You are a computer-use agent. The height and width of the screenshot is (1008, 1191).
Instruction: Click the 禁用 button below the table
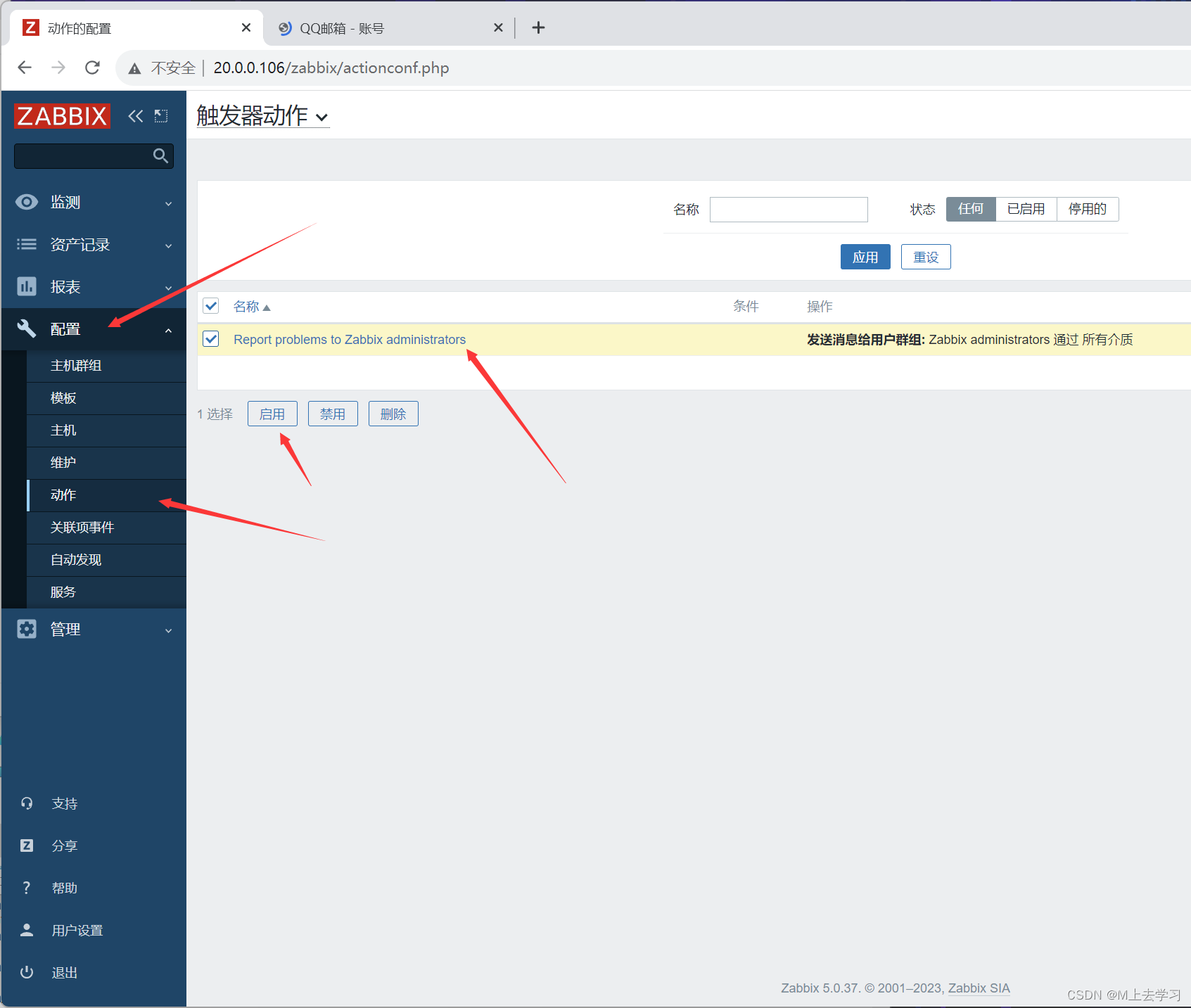333,414
